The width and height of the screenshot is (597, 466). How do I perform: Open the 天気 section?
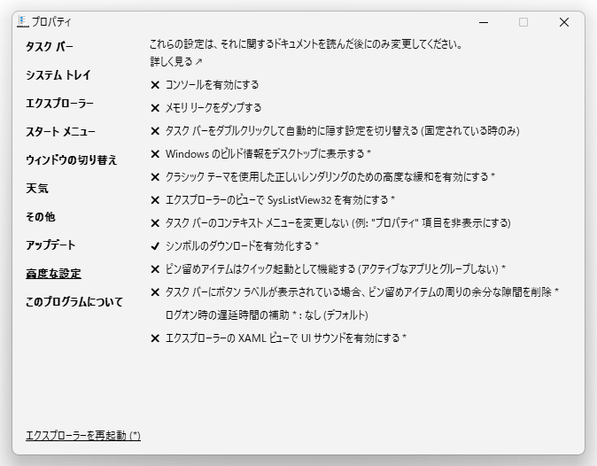click(x=37, y=188)
